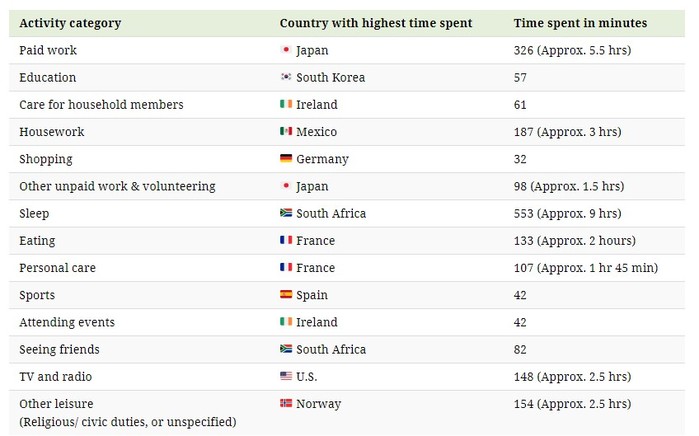
Task: Click the Ireland flag in Attending events row
Action: [286, 321]
